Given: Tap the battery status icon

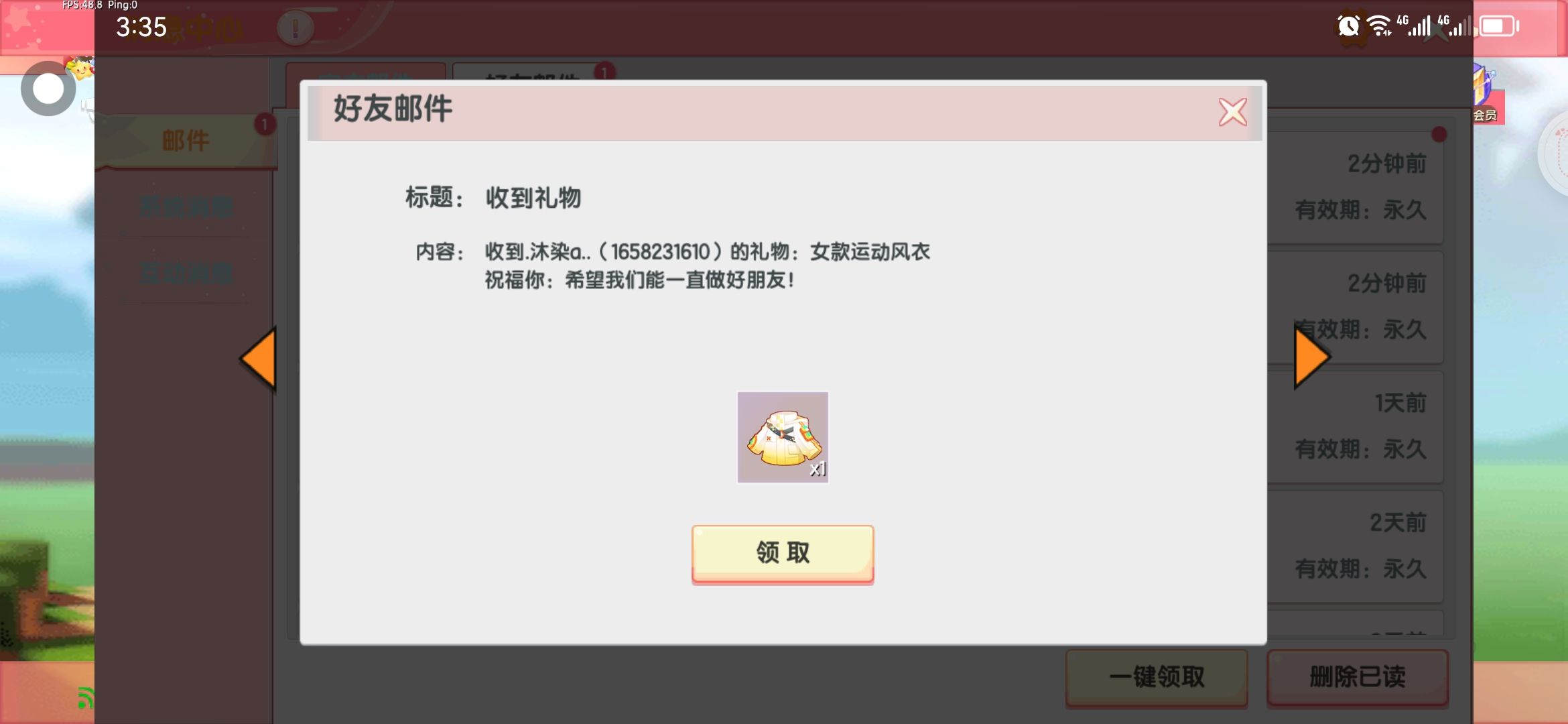Looking at the screenshot, I should point(1500,26).
